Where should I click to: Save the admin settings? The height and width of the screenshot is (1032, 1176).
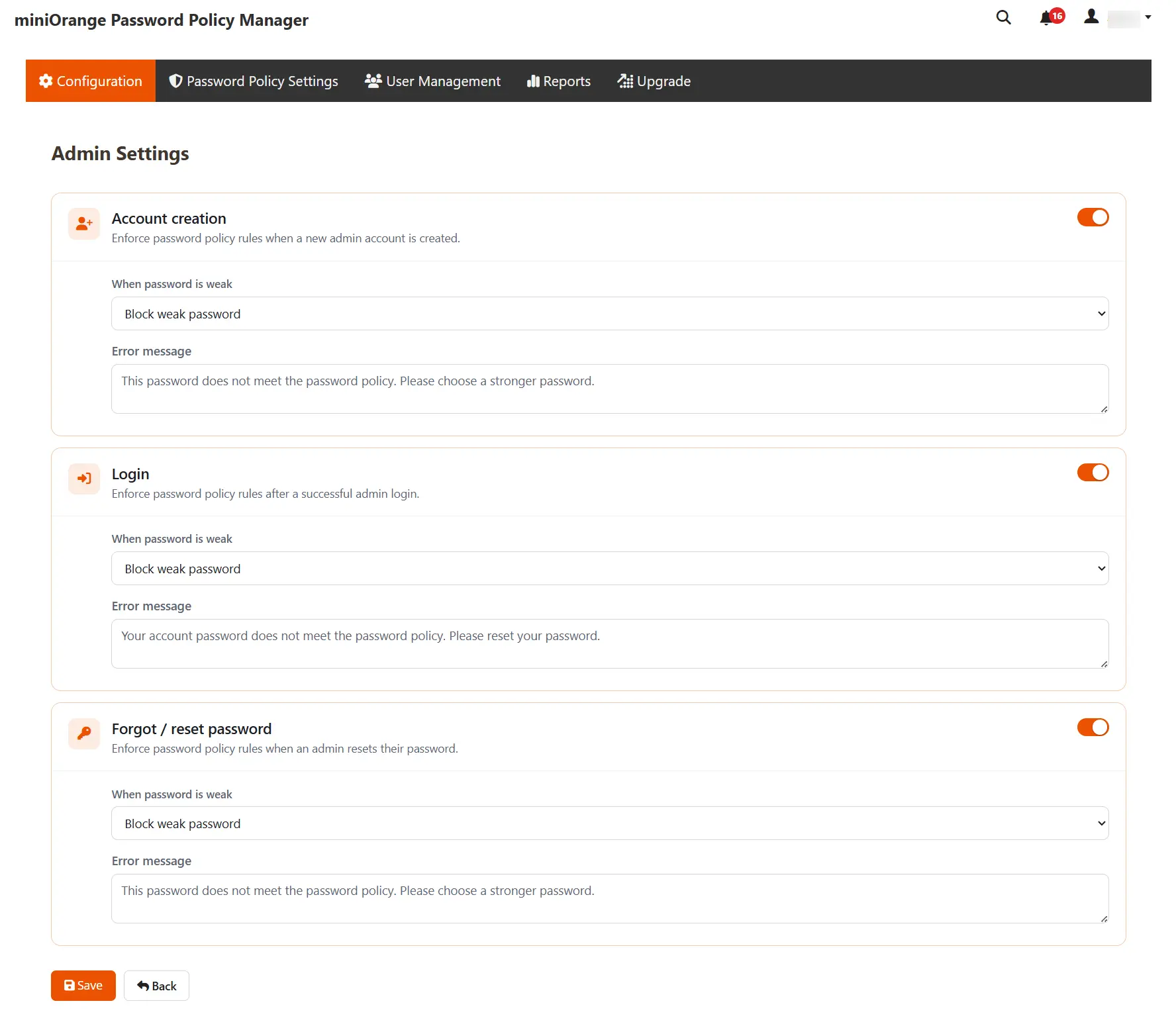83,986
